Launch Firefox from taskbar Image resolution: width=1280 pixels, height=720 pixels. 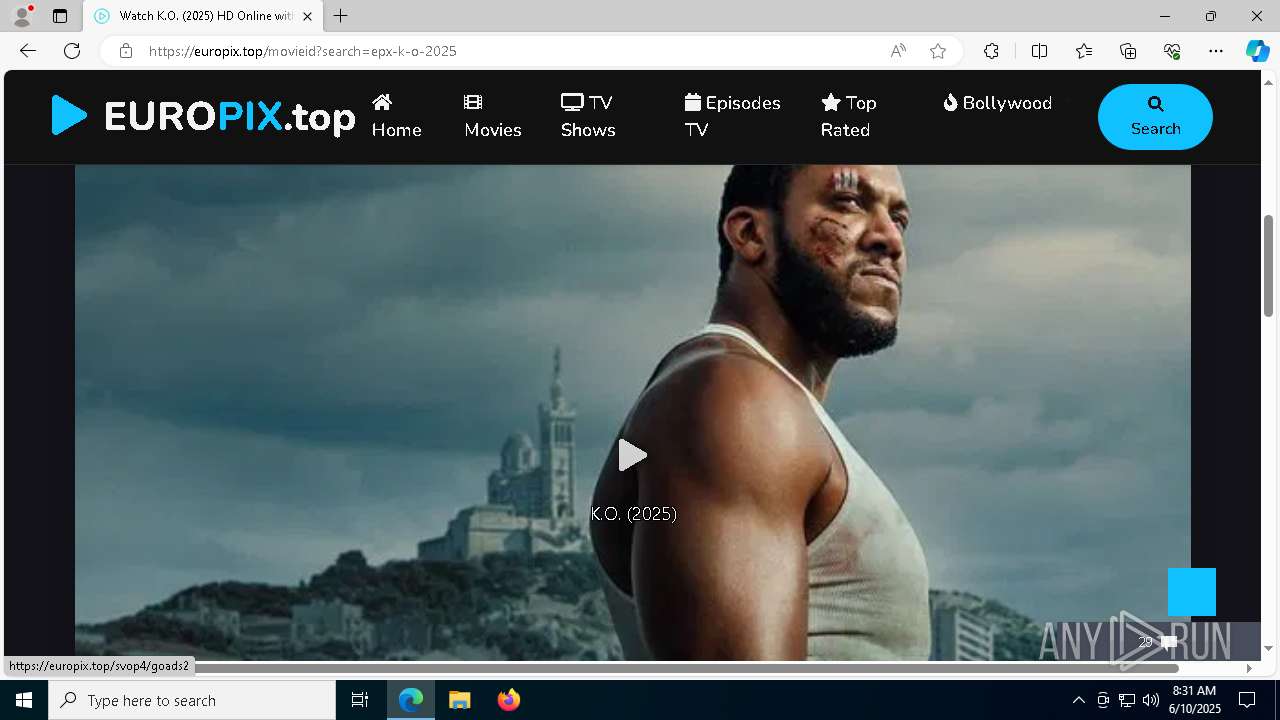pos(509,700)
